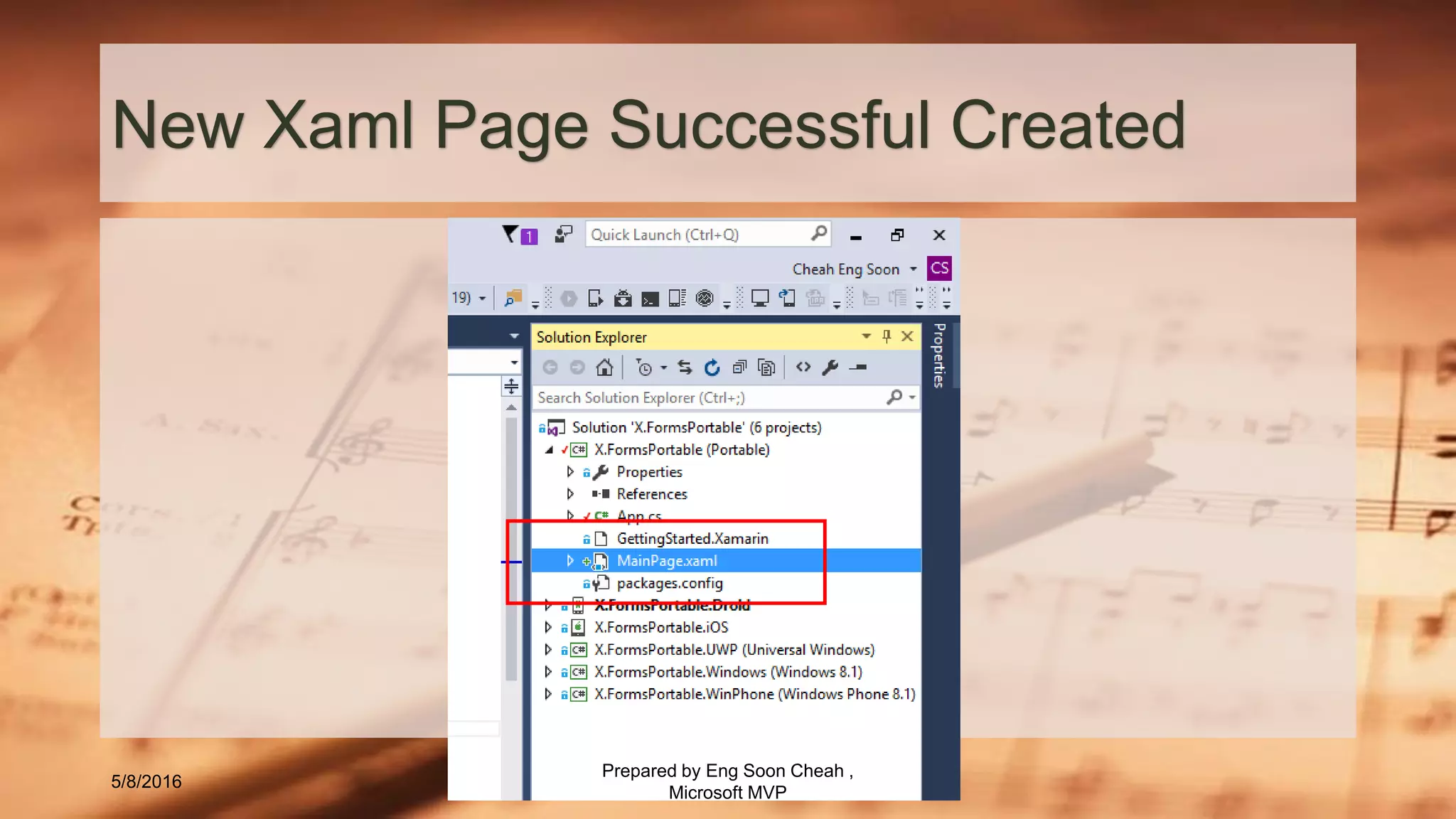Click the Home icon in Solution Explorer
The width and height of the screenshot is (1456, 819).
click(604, 368)
